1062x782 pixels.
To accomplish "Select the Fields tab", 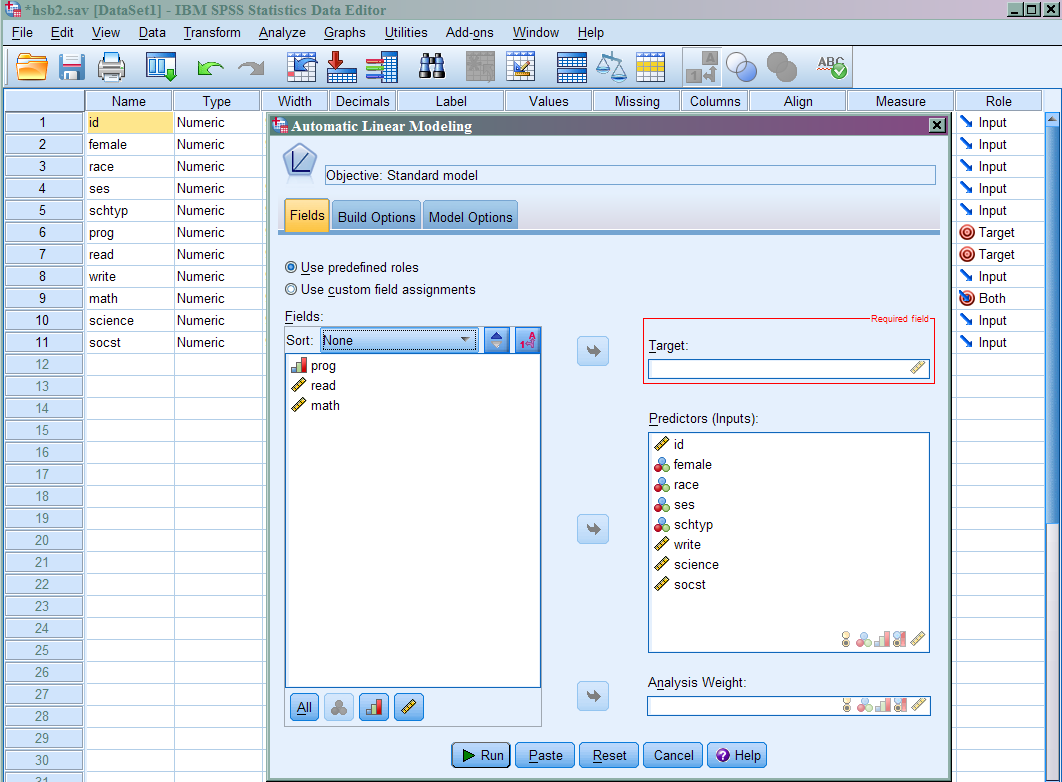I will coord(307,215).
